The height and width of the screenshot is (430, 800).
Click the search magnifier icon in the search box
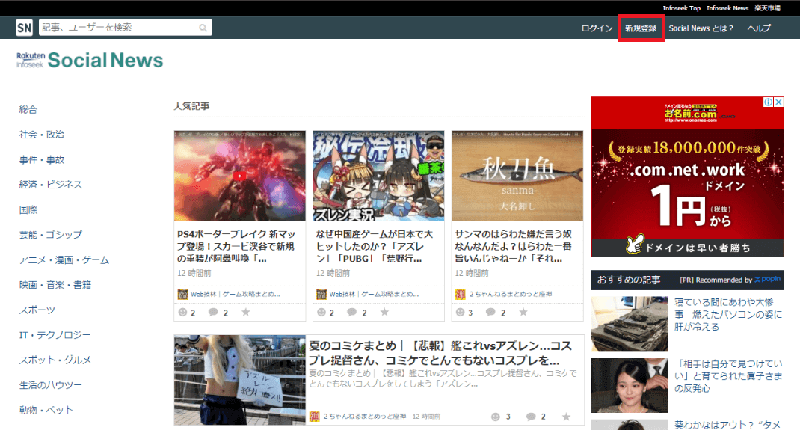click(x=203, y=28)
